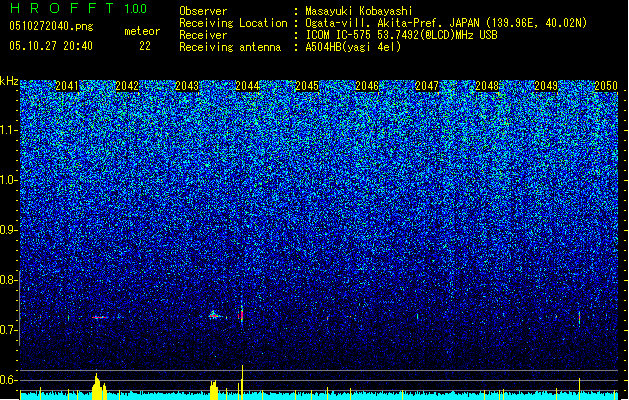Image resolution: width=629 pixels, height=400 pixels.
Task: Select the Ogata-vill. Akita-Pref. JAPAN location text
Action: click(x=446, y=23)
